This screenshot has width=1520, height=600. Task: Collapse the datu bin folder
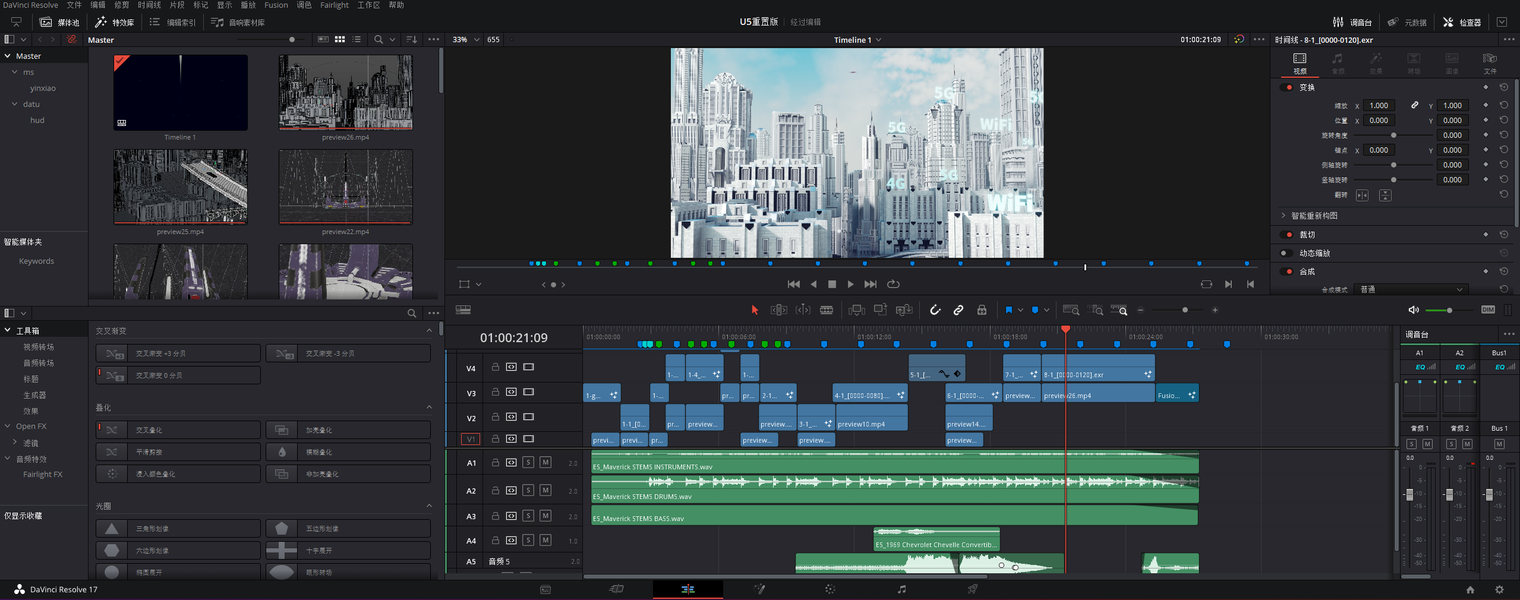point(15,104)
